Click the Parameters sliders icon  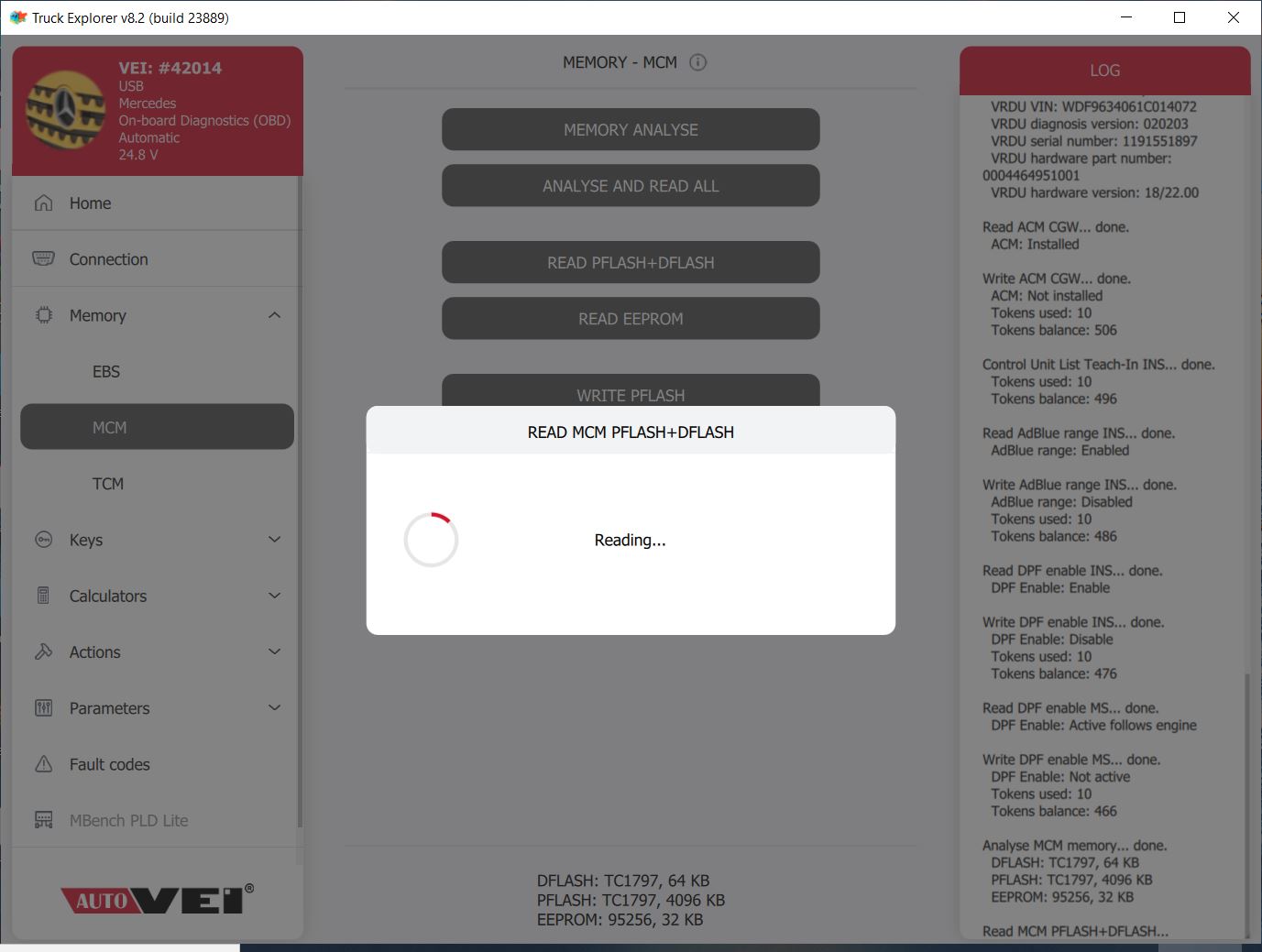[43, 708]
